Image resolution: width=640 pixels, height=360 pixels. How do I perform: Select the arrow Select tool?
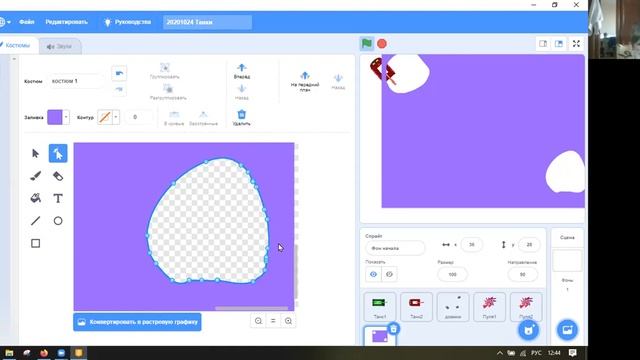pos(36,153)
